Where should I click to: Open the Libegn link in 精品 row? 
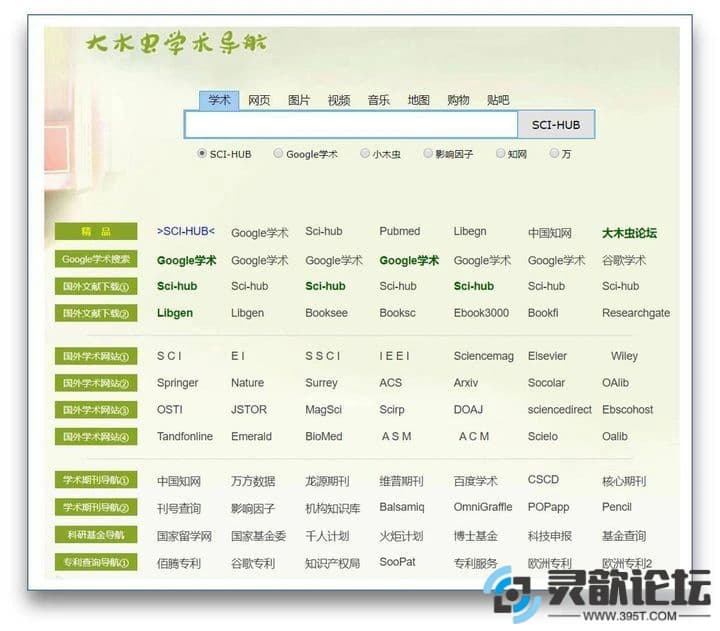[x=470, y=231]
